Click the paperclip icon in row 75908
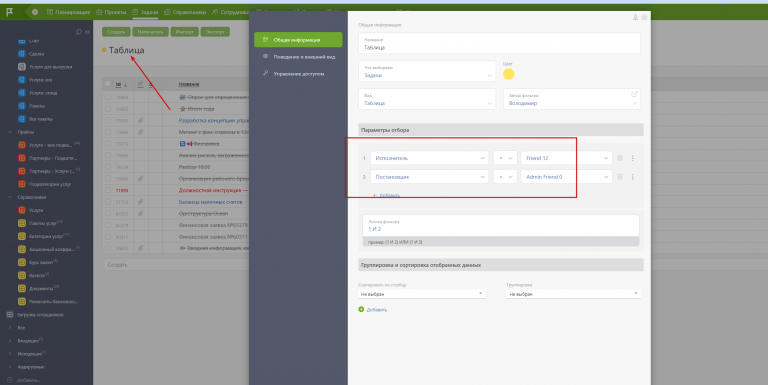 (141, 120)
